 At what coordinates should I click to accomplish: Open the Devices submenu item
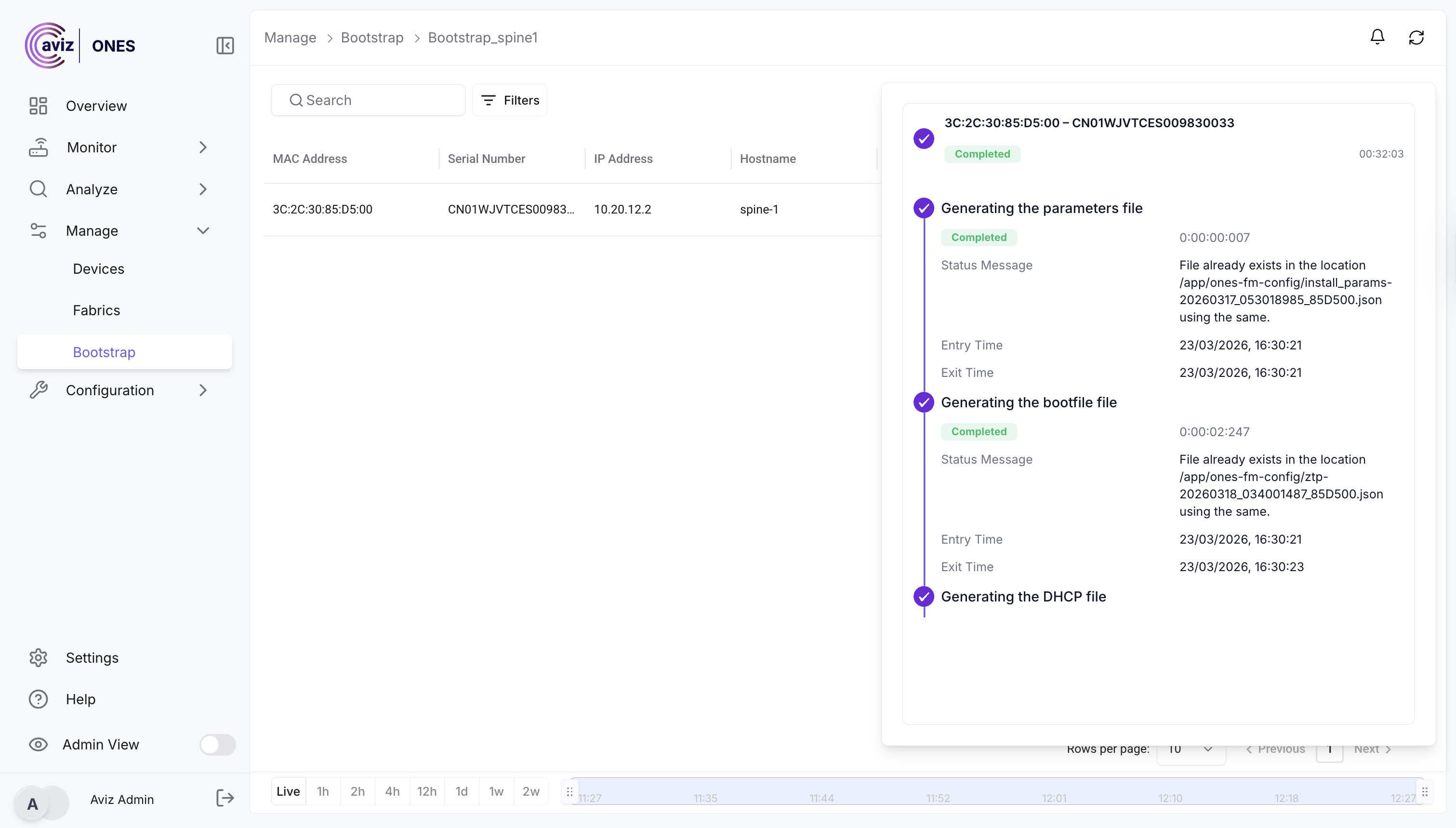tap(98, 269)
